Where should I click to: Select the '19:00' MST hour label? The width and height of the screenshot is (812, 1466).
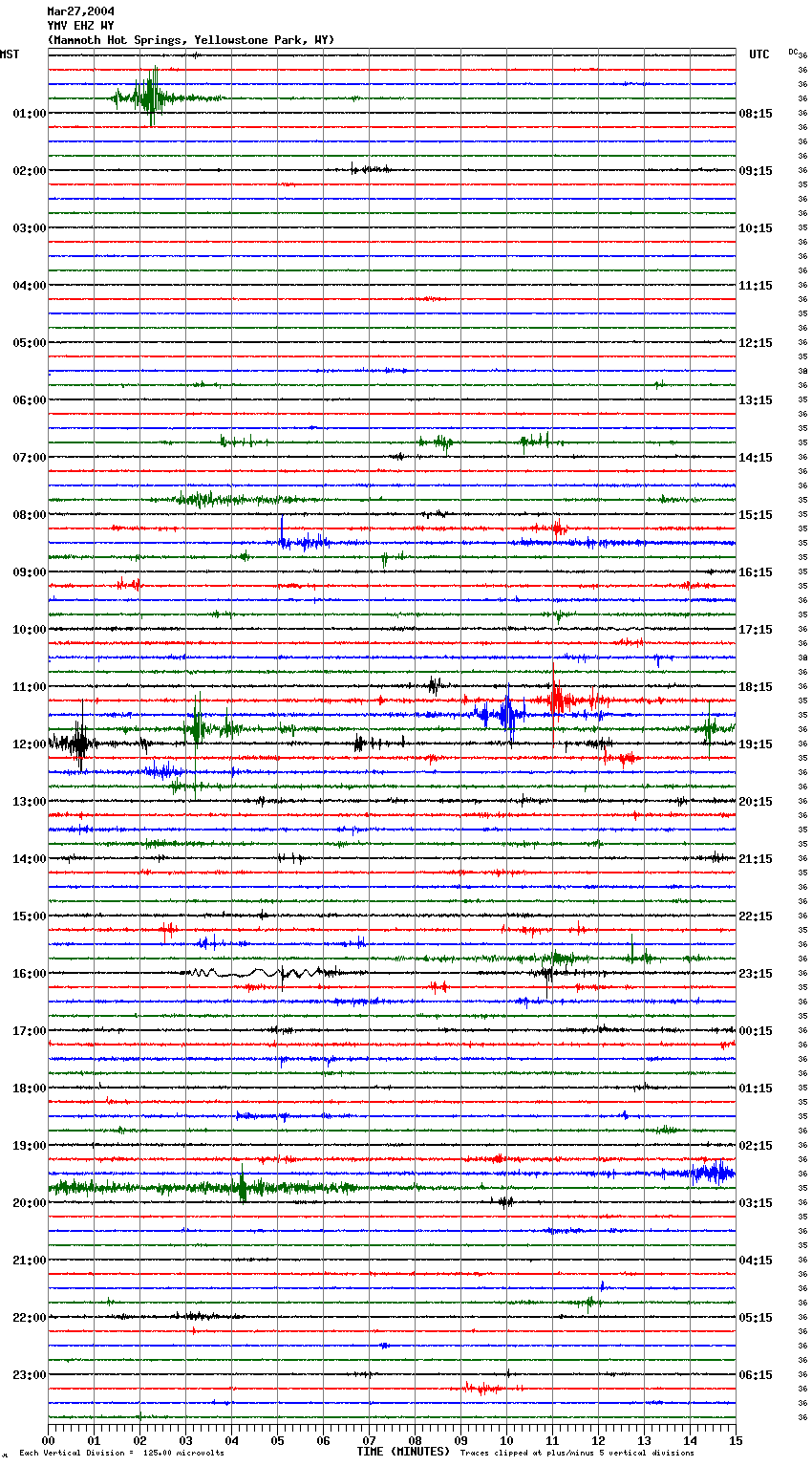tap(30, 1146)
